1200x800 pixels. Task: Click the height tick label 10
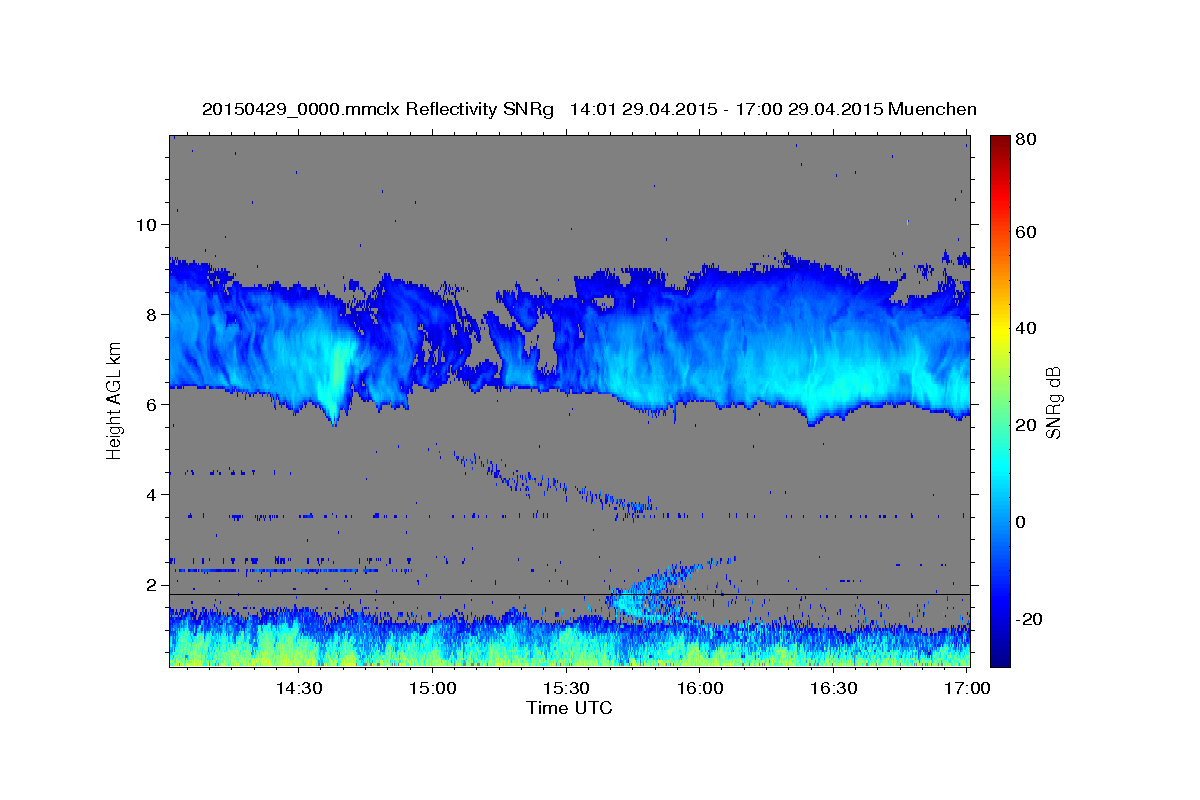tap(147, 224)
